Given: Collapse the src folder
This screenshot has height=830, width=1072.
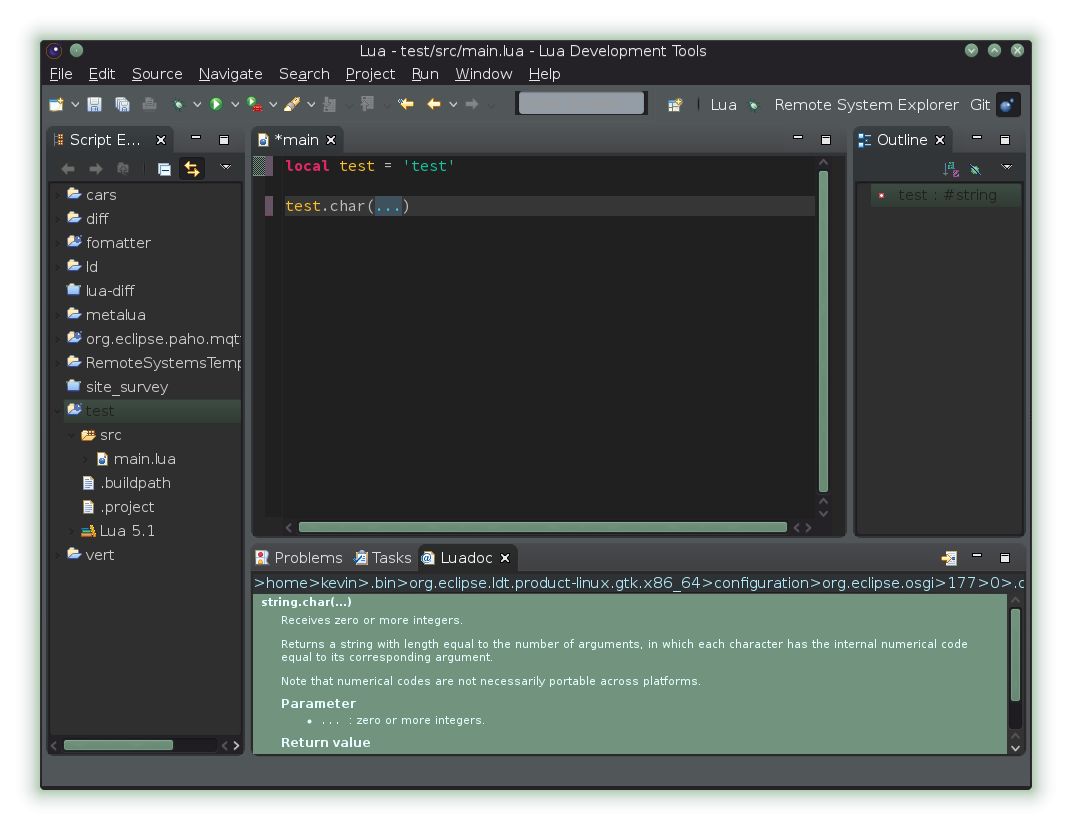Looking at the screenshot, I should click(x=72, y=435).
